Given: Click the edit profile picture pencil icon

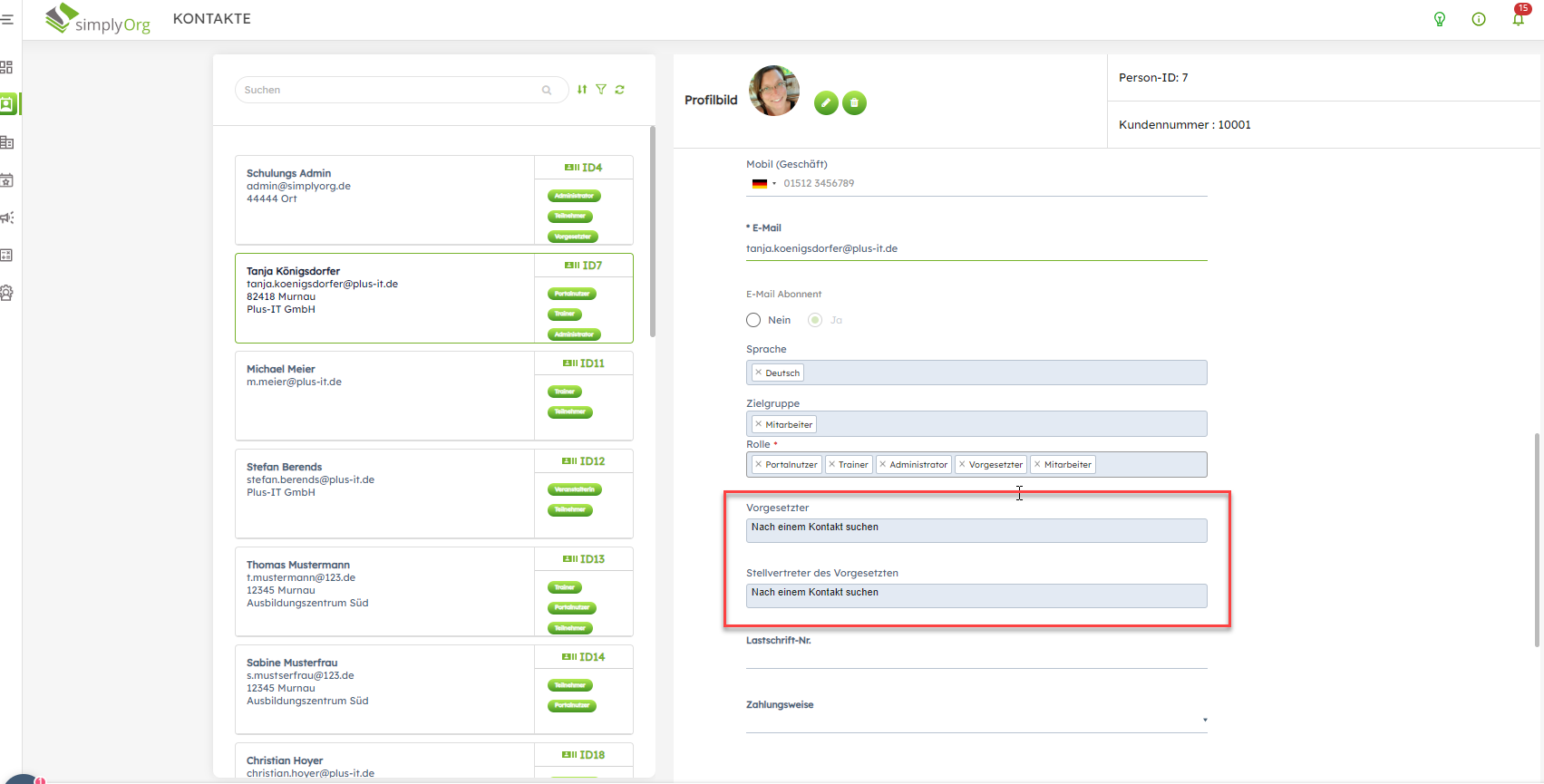Looking at the screenshot, I should pos(825,103).
